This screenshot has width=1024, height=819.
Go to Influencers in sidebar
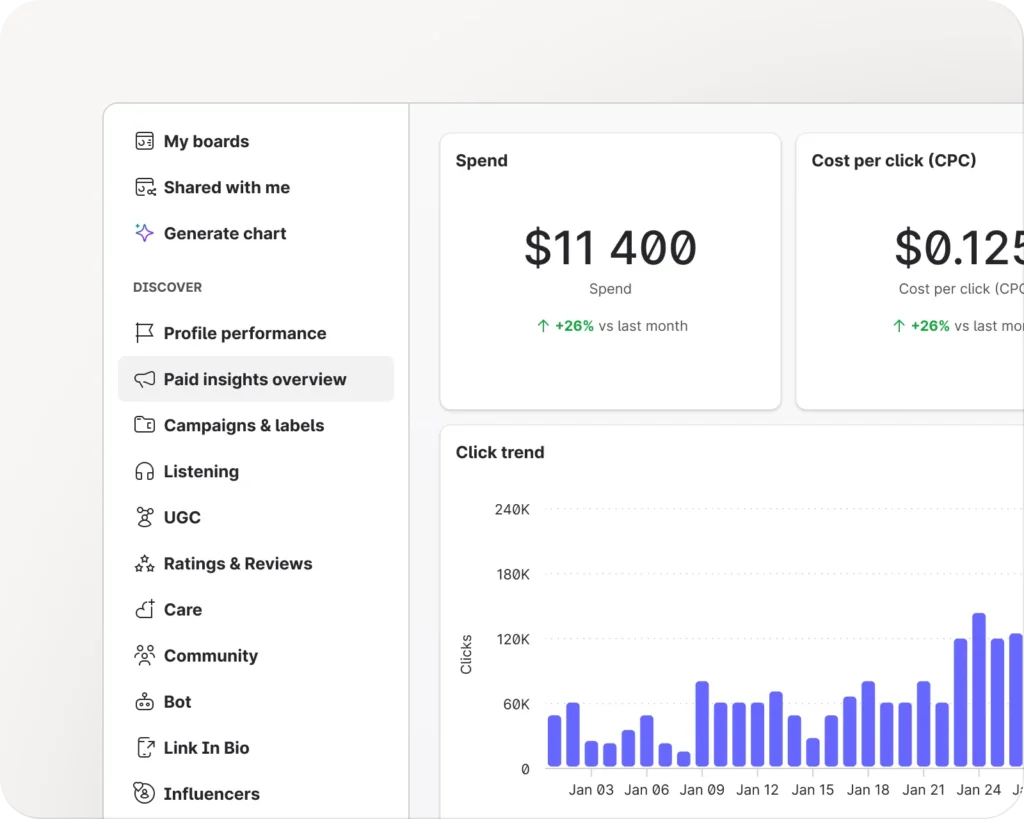click(211, 794)
